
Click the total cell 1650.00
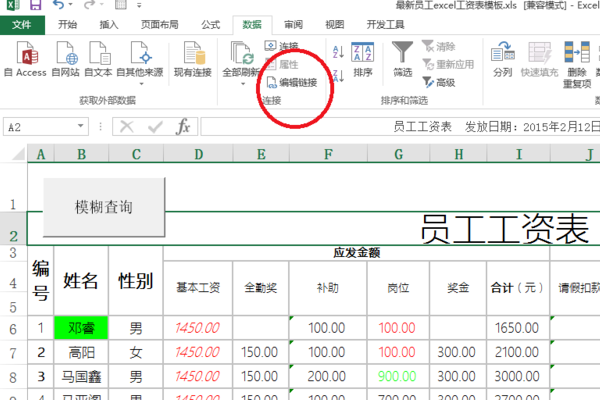[518, 328]
